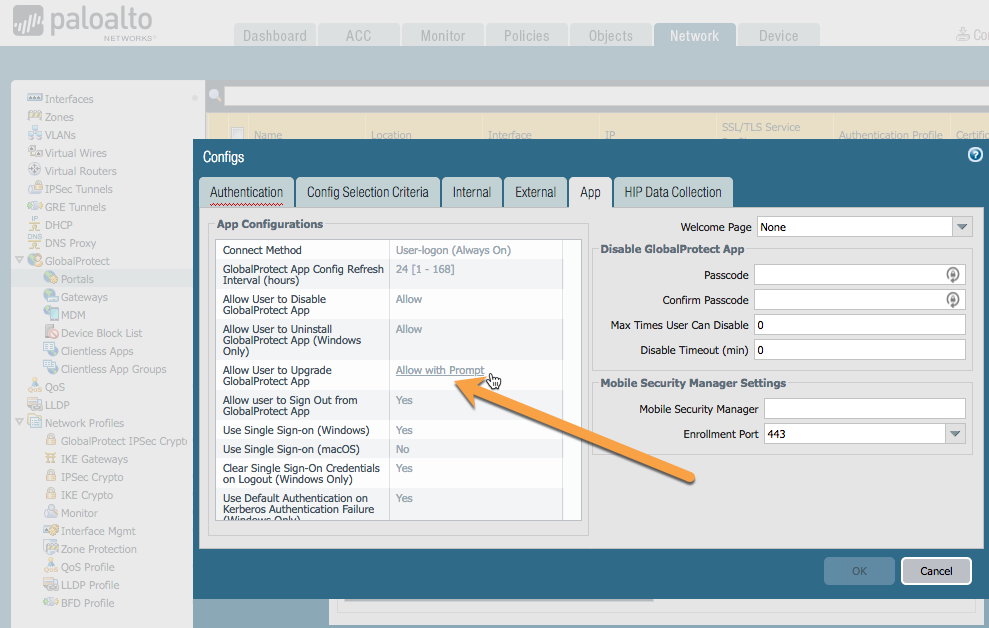989x628 pixels.
Task: Click the Clientless App Groups icon
Action: click(x=50, y=368)
